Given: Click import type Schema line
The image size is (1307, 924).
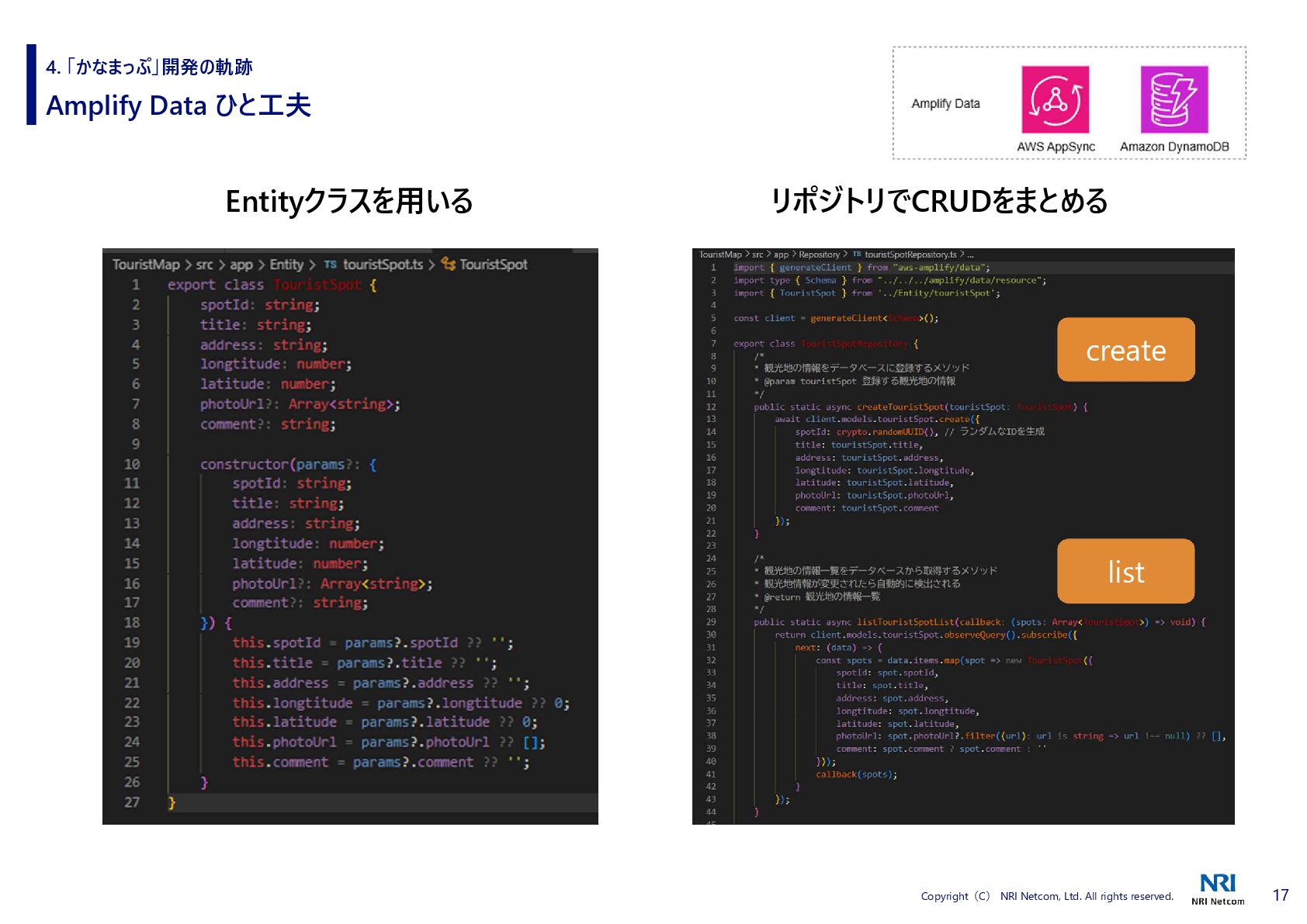Looking at the screenshot, I should click(890, 280).
